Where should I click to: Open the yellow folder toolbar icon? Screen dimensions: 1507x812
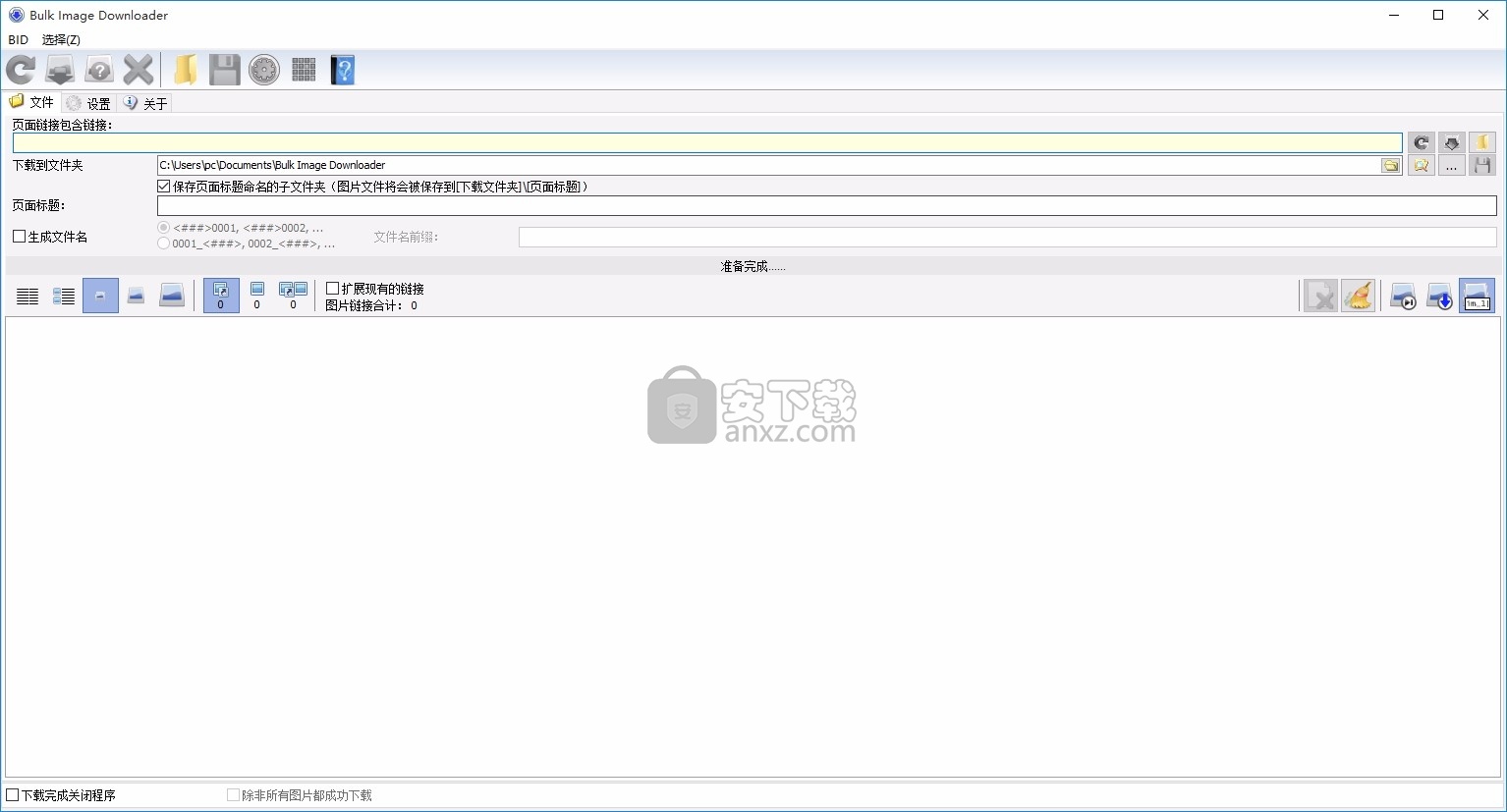(x=186, y=70)
